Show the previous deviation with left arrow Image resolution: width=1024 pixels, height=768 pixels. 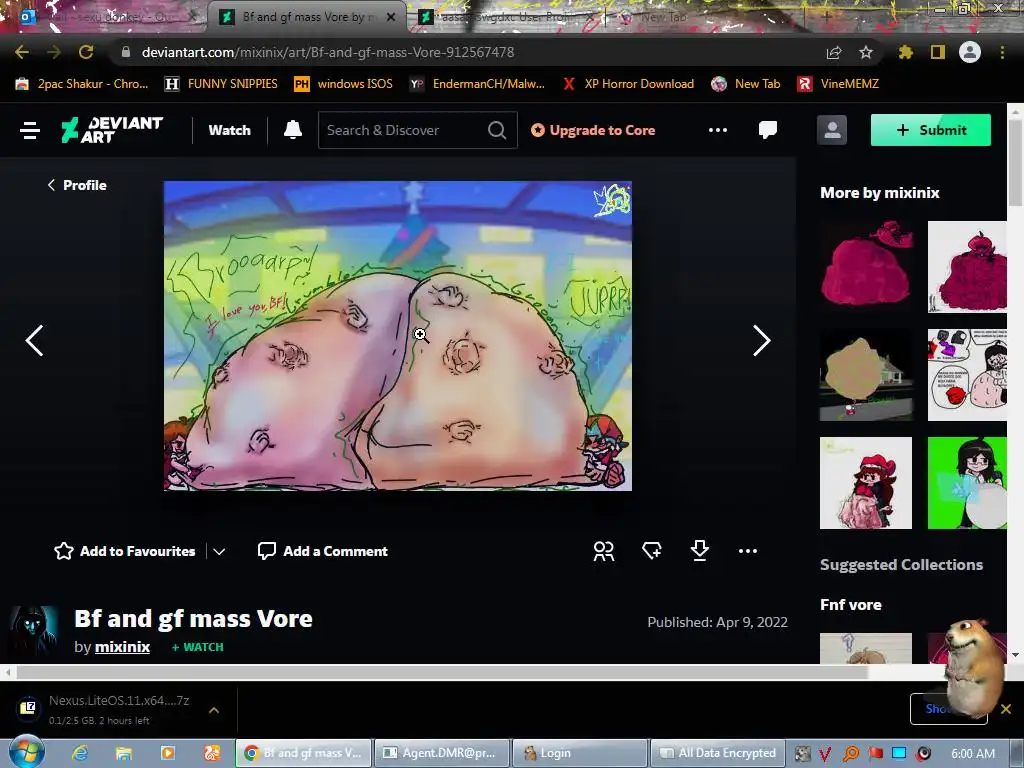pos(34,340)
